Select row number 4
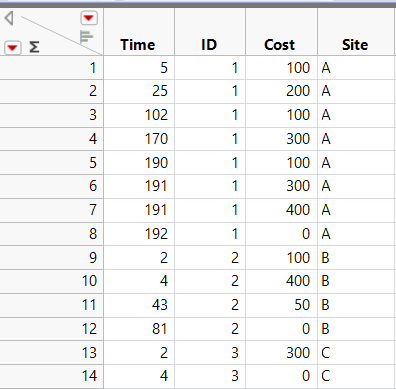396x389 pixels. [52, 139]
